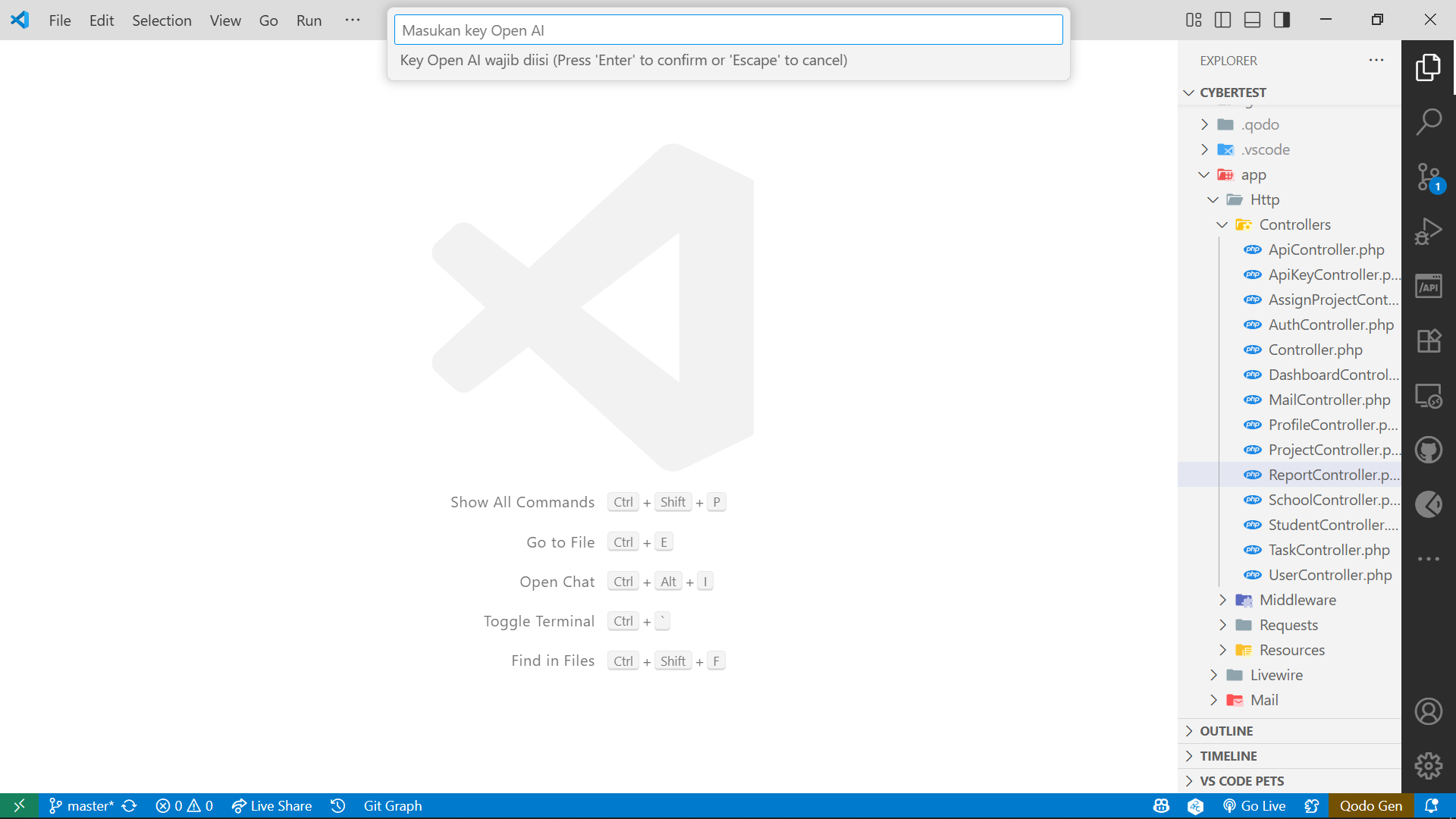Focus the Masukan key Open AI input
The height and width of the screenshot is (819, 1456).
[x=728, y=30]
